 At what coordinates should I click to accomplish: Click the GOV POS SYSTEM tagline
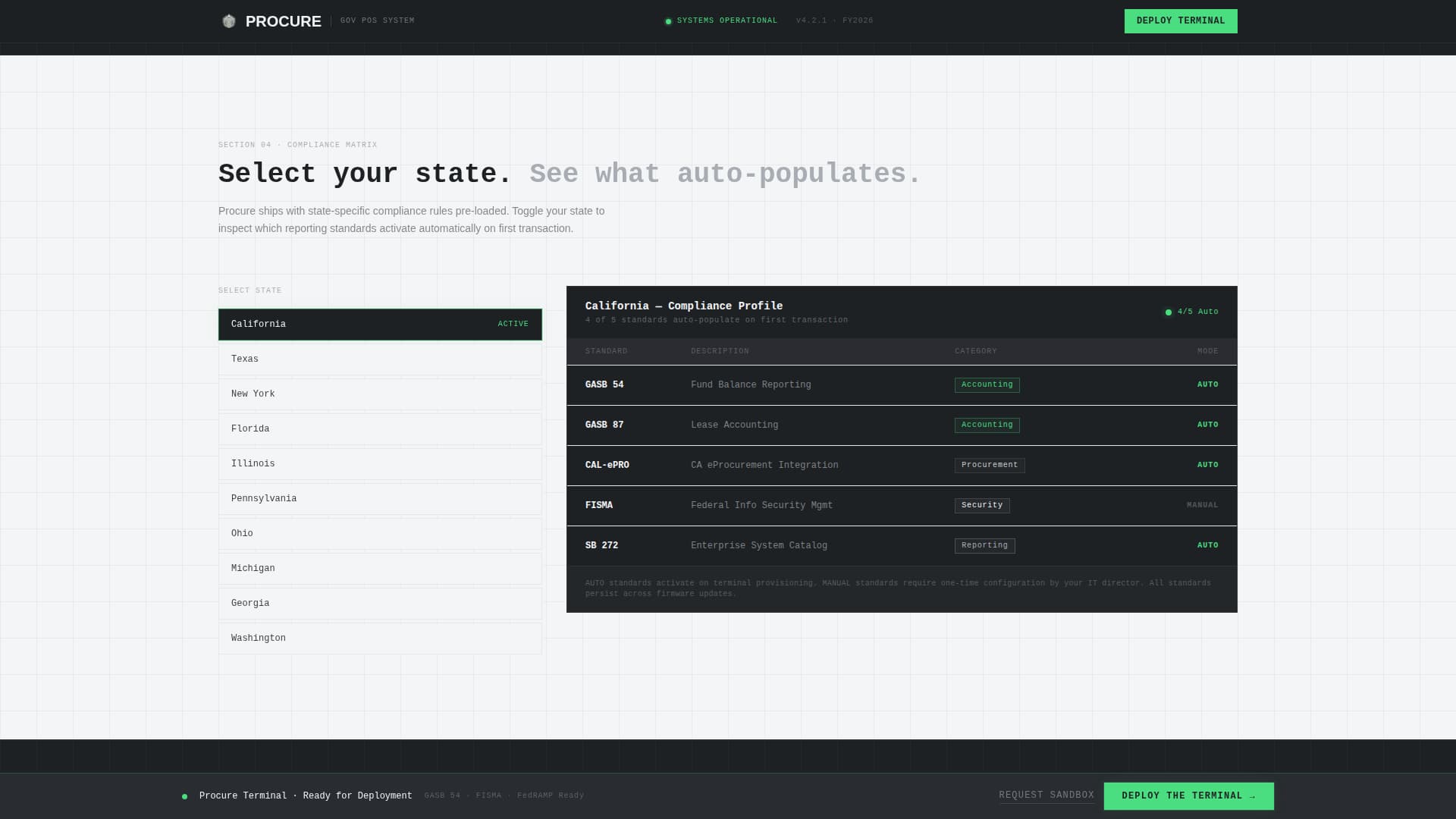pyautogui.click(x=378, y=21)
